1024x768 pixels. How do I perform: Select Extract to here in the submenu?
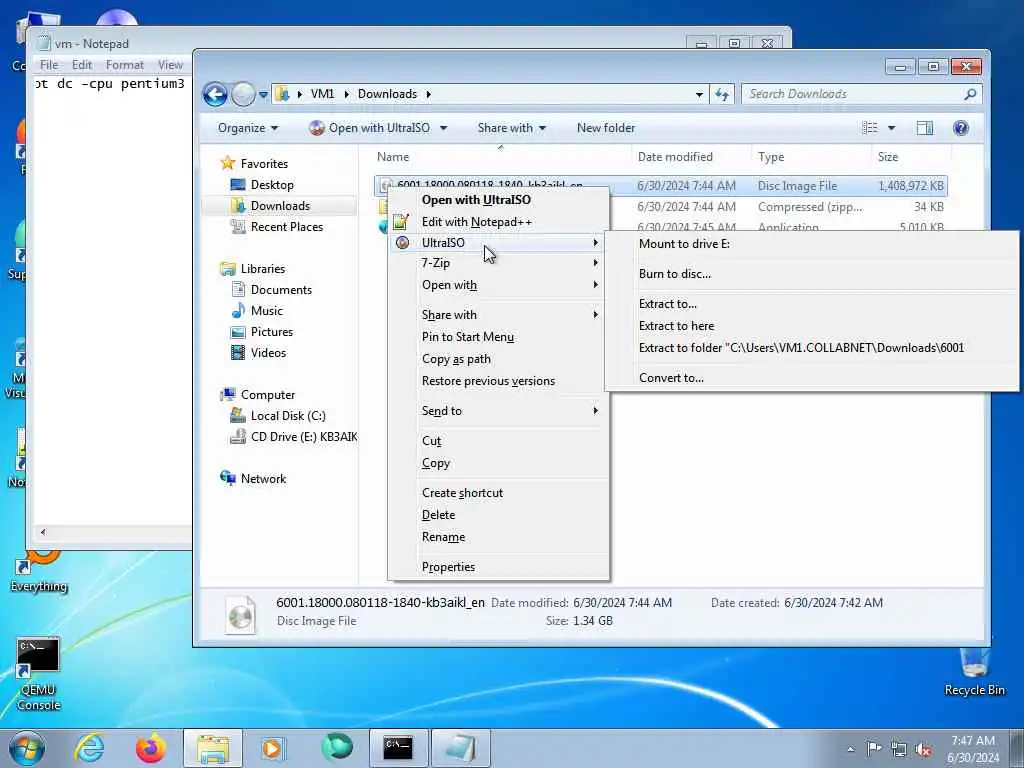point(812,326)
